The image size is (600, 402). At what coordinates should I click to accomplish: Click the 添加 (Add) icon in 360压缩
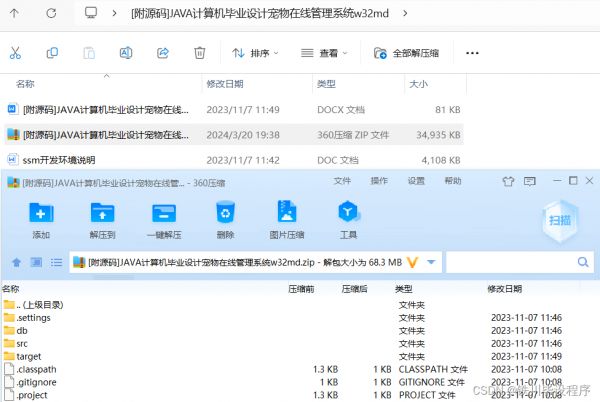point(41,212)
